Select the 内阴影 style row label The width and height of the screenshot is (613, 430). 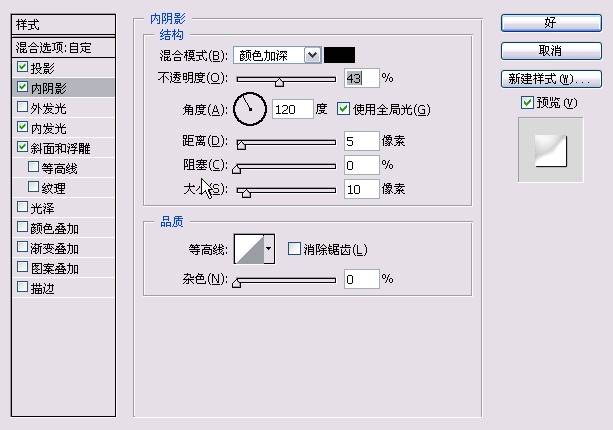[x=48, y=88]
